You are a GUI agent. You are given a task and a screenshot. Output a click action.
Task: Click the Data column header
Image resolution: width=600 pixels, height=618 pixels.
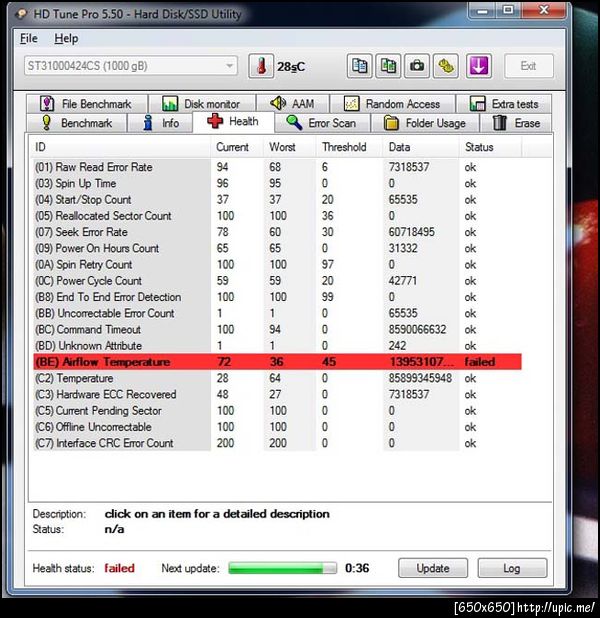coord(421,147)
